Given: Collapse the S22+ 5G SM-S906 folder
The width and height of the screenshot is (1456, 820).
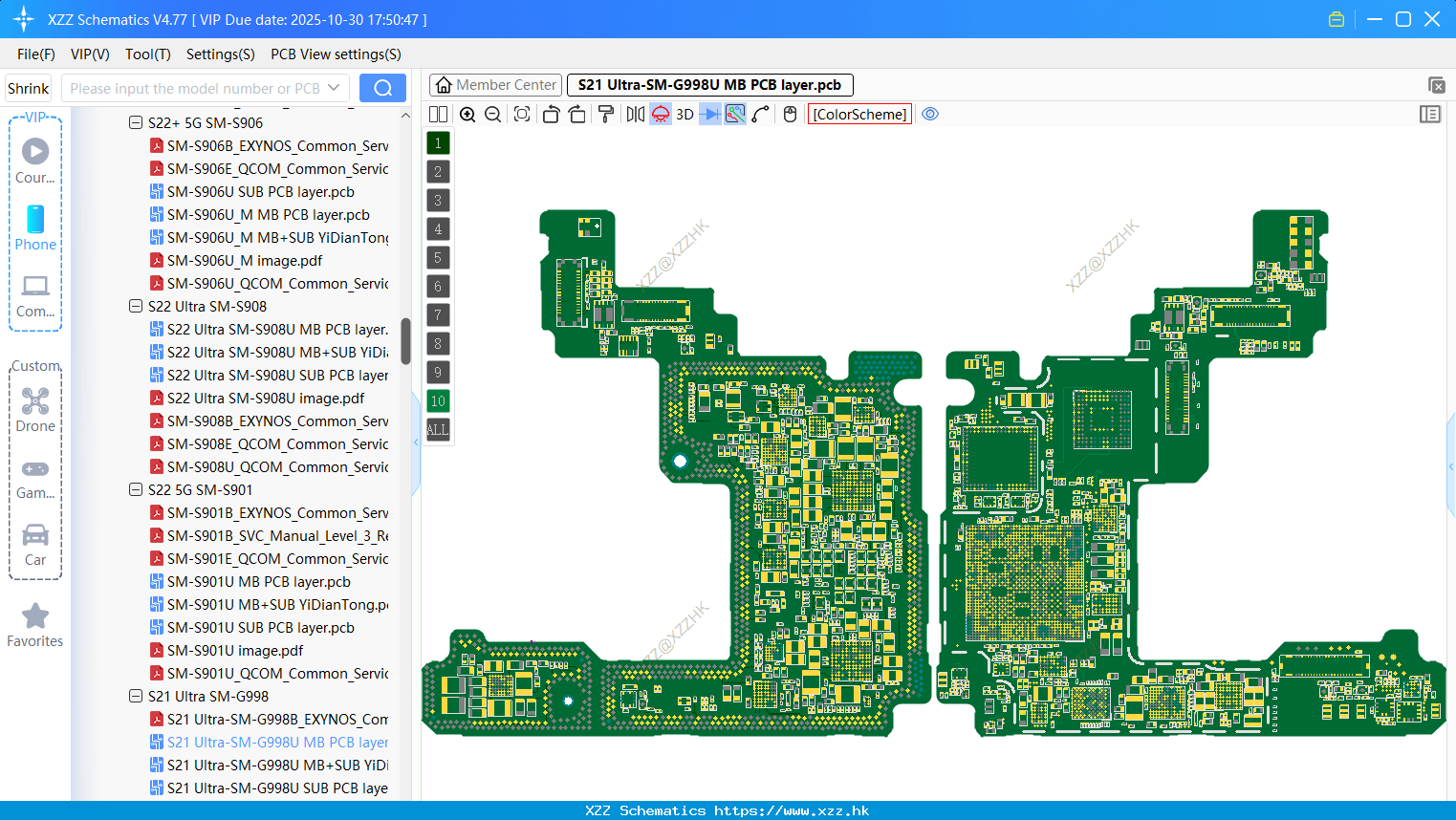Looking at the screenshot, I should [136, 123].
